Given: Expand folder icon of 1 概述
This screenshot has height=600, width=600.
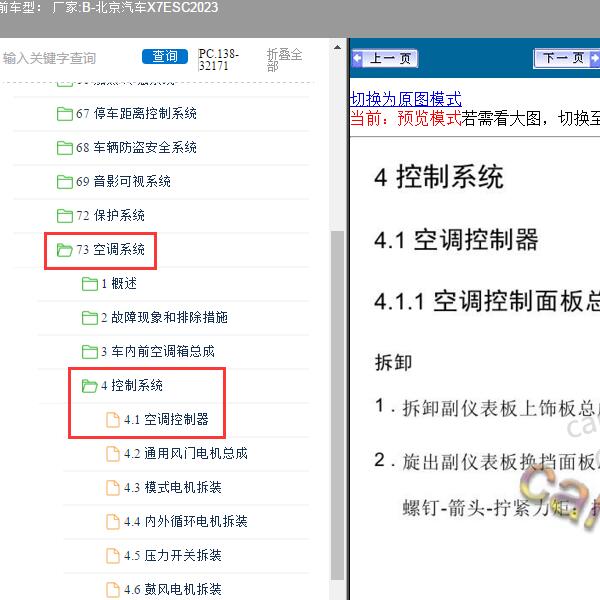Looking at the screenshot, I should click(x=90, y=284).
